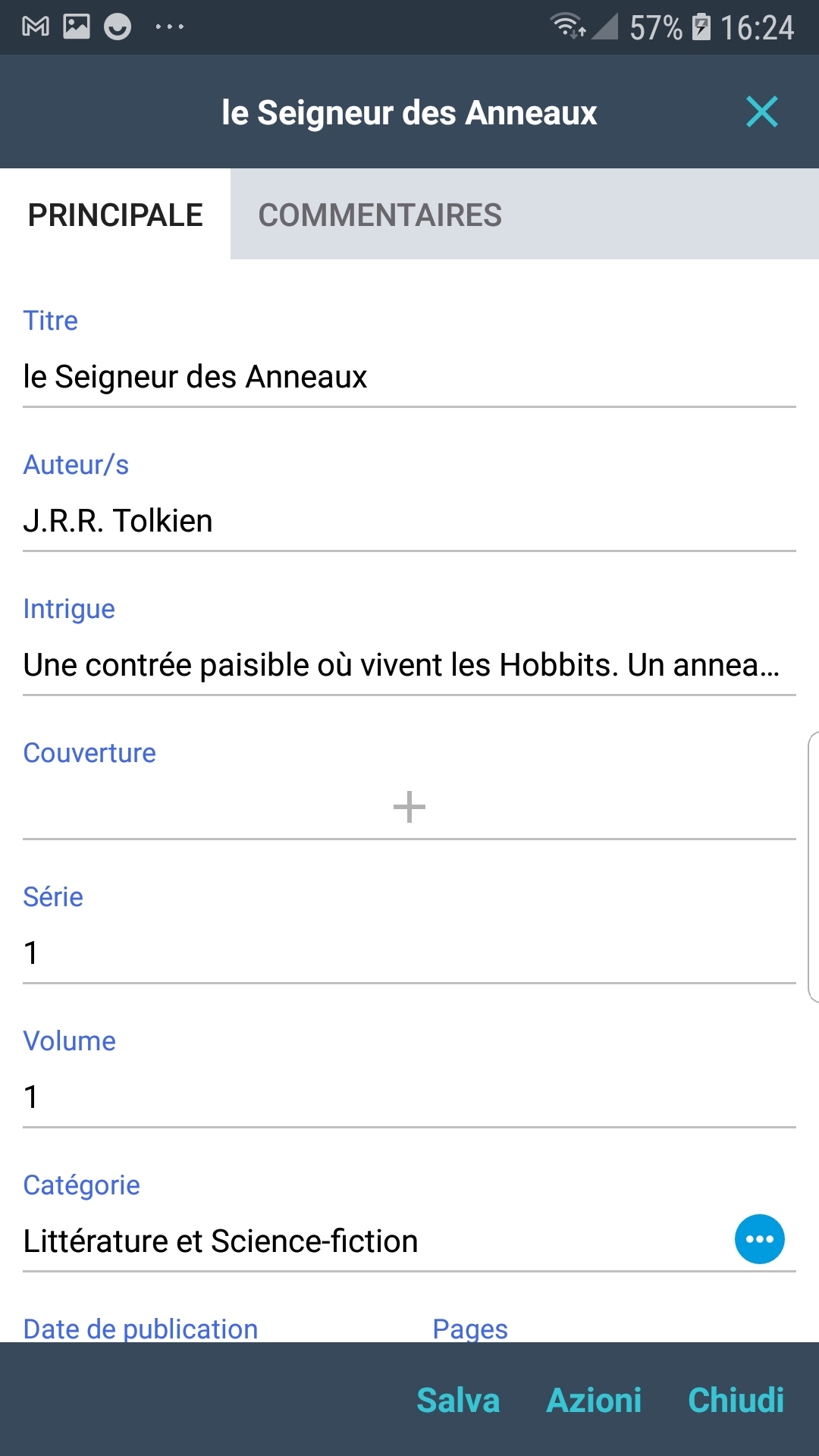Open the Azioni menu
The width and height of the screenshot is (819, 1456).
point(594,1400)
